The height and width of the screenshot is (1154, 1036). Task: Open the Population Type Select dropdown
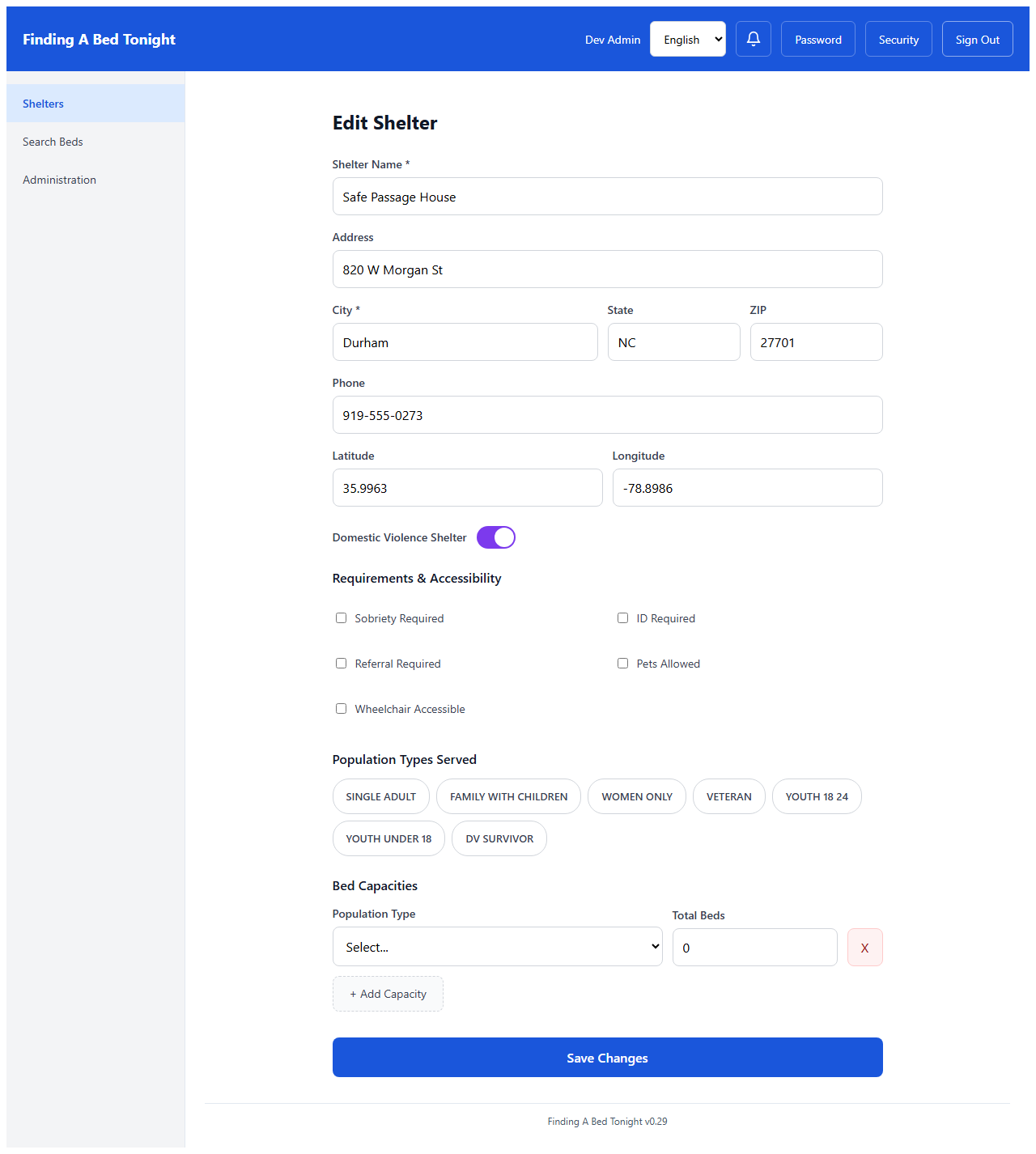click(497, 946)
